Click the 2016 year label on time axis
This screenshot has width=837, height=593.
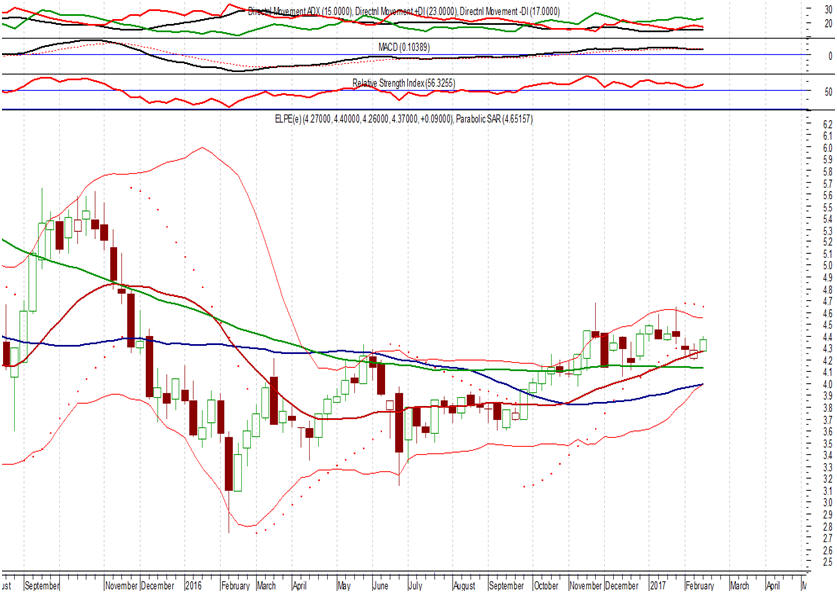pyautogui.click(x=193, y=586)
